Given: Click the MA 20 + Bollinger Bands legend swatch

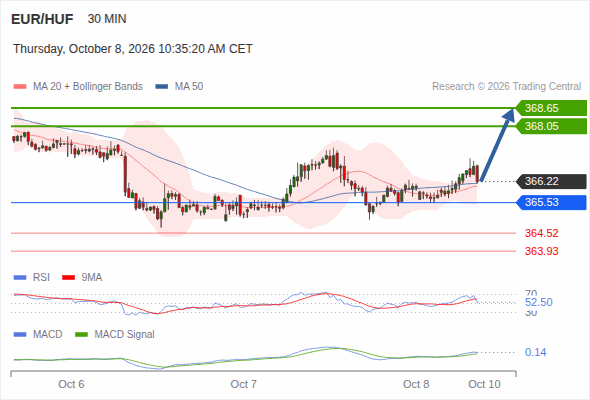Looking at the screenshot, I should (x=20, y=87).
